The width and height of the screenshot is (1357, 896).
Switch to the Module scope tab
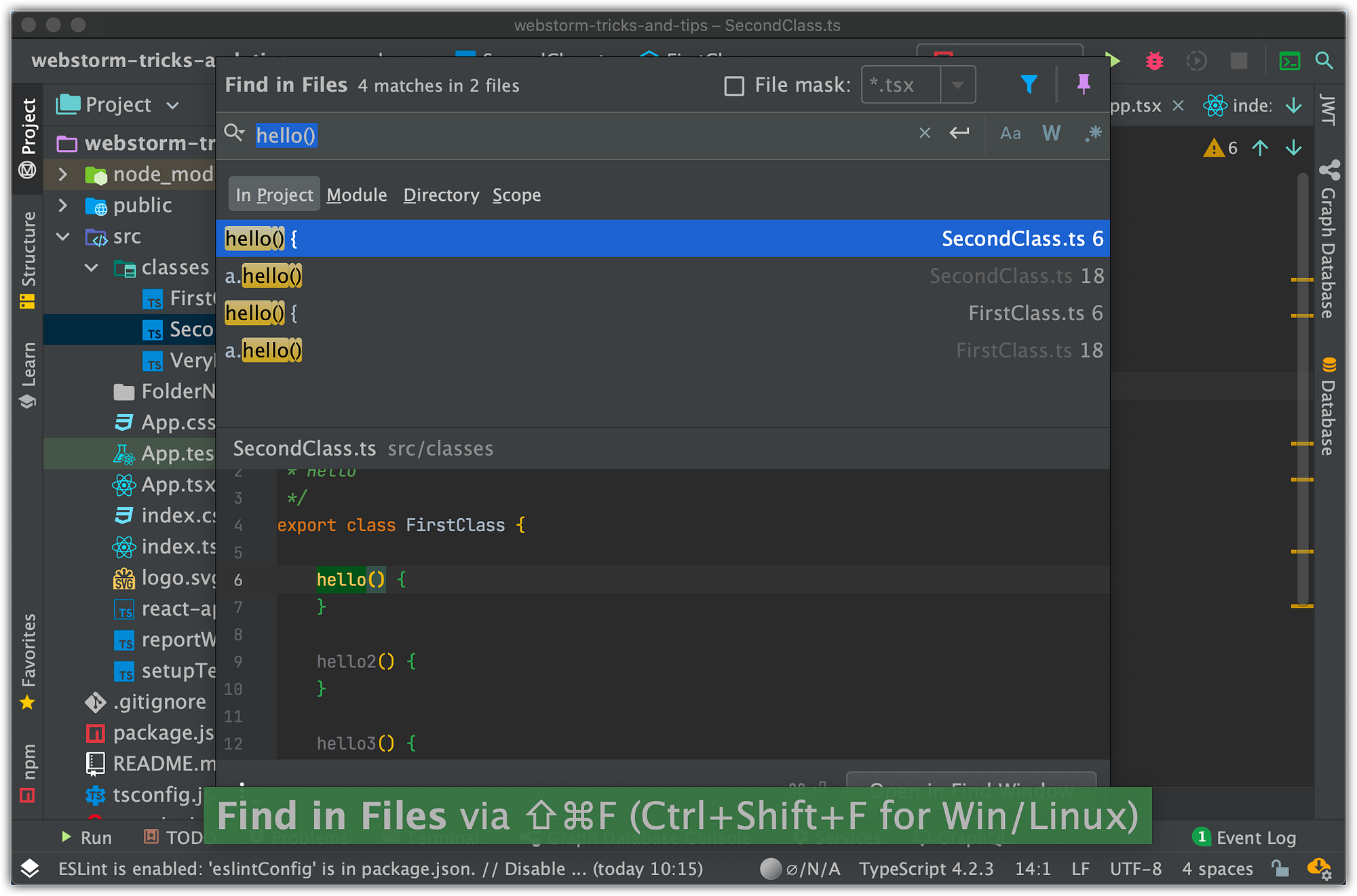pyautogui.click(x=356, y=195)
